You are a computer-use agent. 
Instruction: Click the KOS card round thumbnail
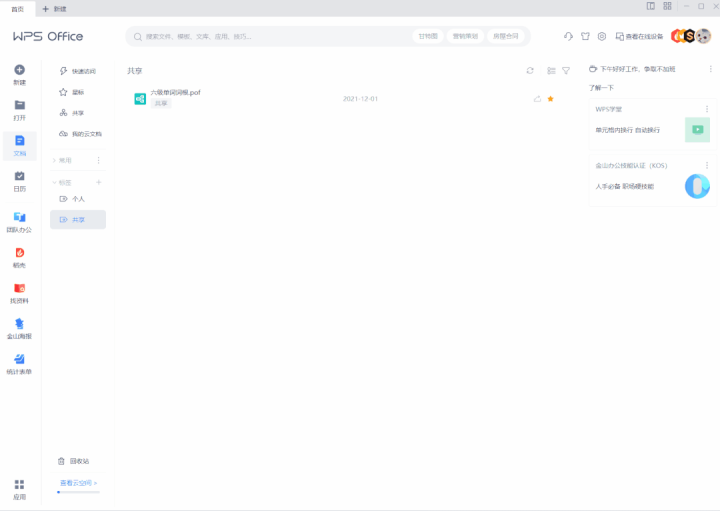pos(698,186)
